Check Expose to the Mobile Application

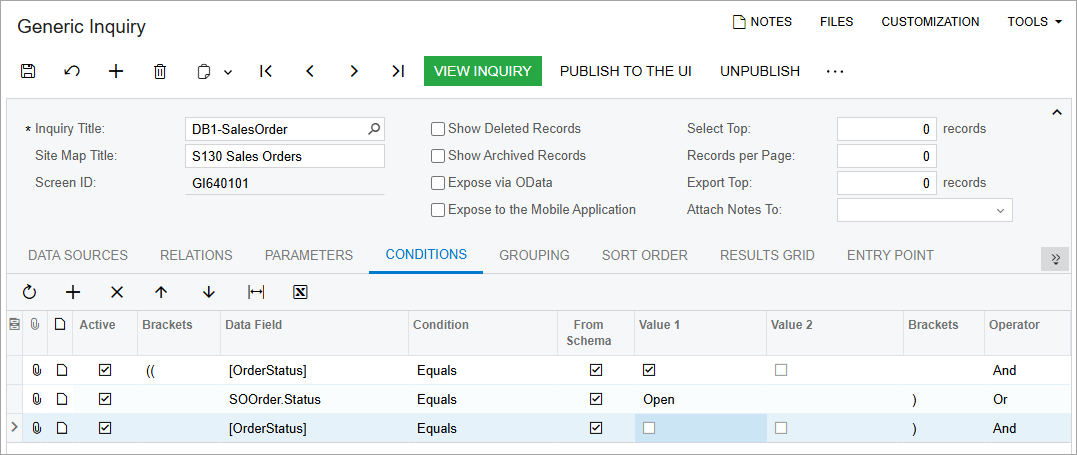[438, 210]
